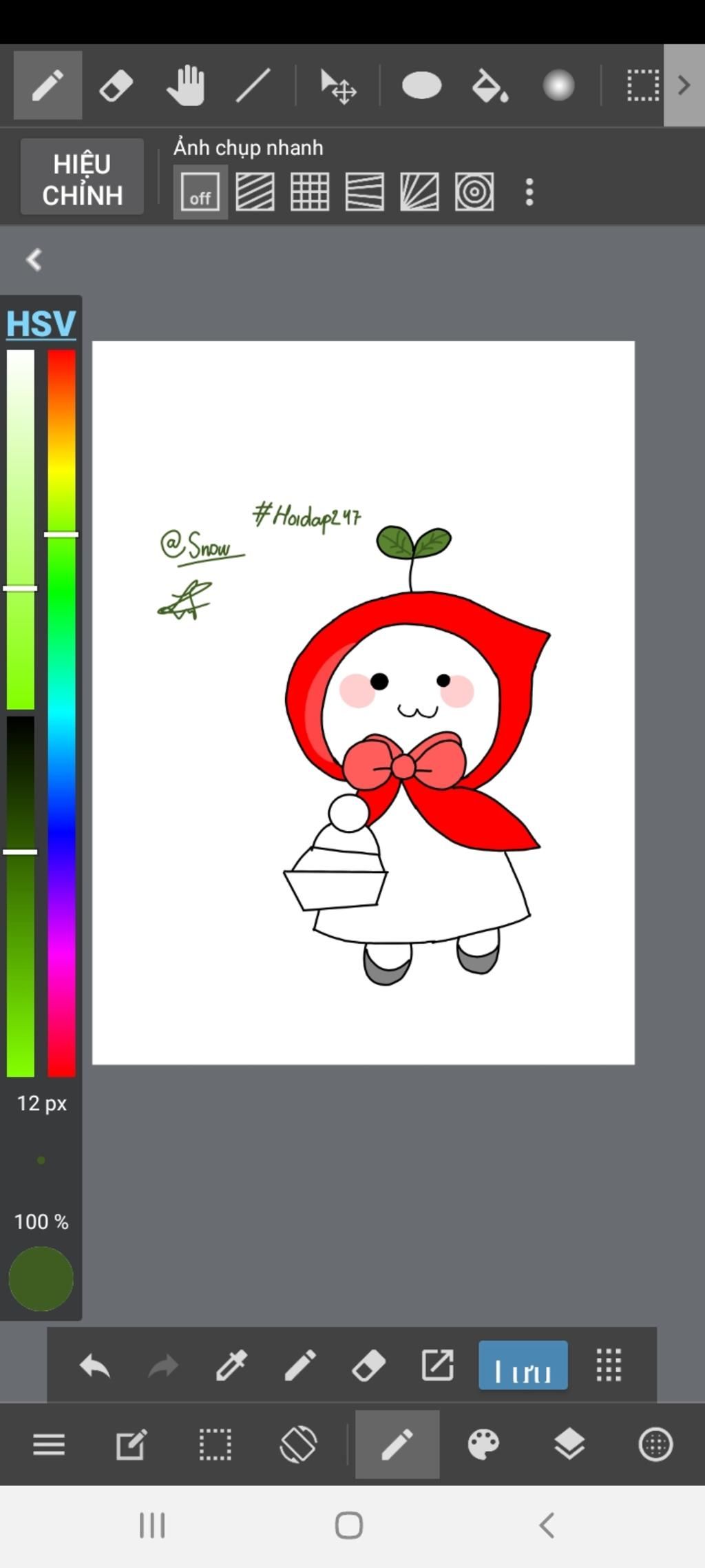The width and height of the screenshot is (705, 1568).
Task: Open the color palette panel
Action: (483, 1444)
